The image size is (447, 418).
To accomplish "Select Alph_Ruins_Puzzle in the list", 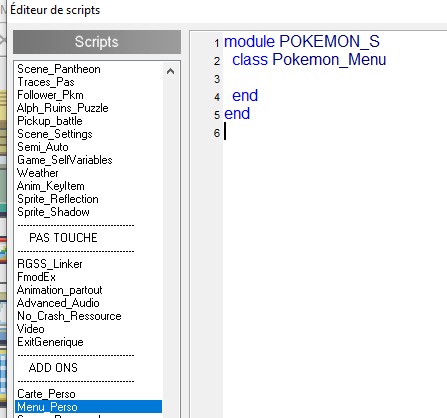I will [x=63, y=108].
